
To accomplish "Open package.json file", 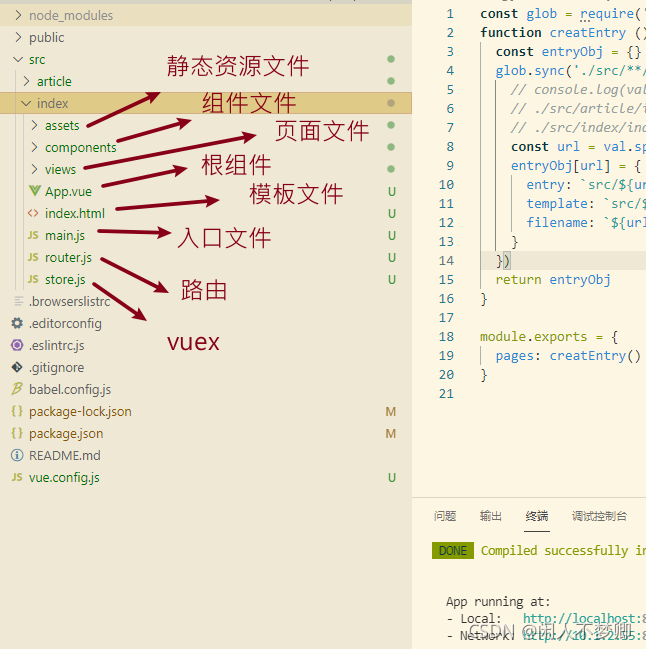I will coord(66,433).
